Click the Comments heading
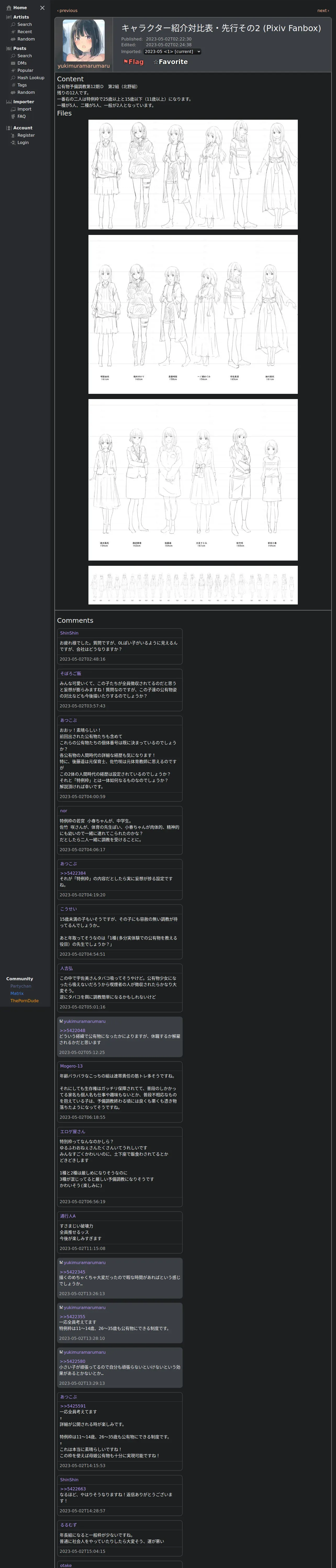The image size is (336, 1568). point(75,621)
